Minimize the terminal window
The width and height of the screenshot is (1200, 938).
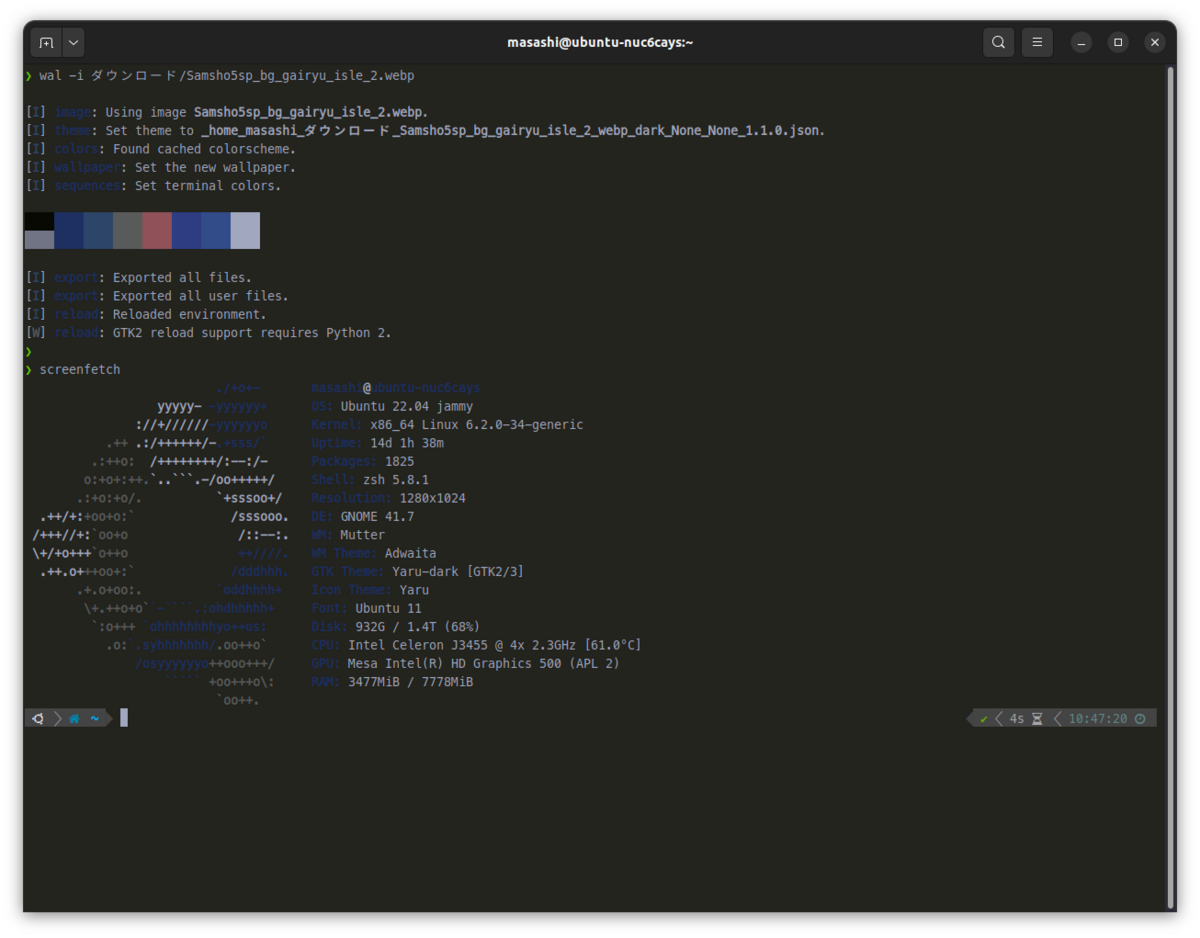coord(1081,43)
